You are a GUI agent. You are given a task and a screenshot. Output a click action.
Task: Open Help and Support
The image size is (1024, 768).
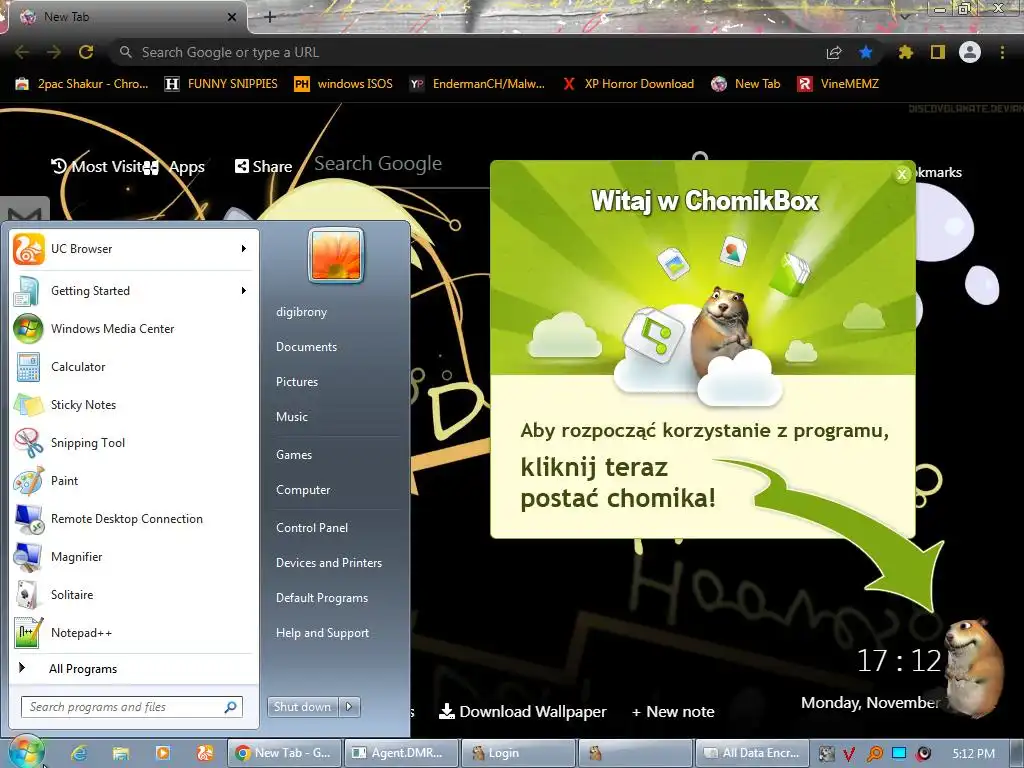(x=323, y=633)
